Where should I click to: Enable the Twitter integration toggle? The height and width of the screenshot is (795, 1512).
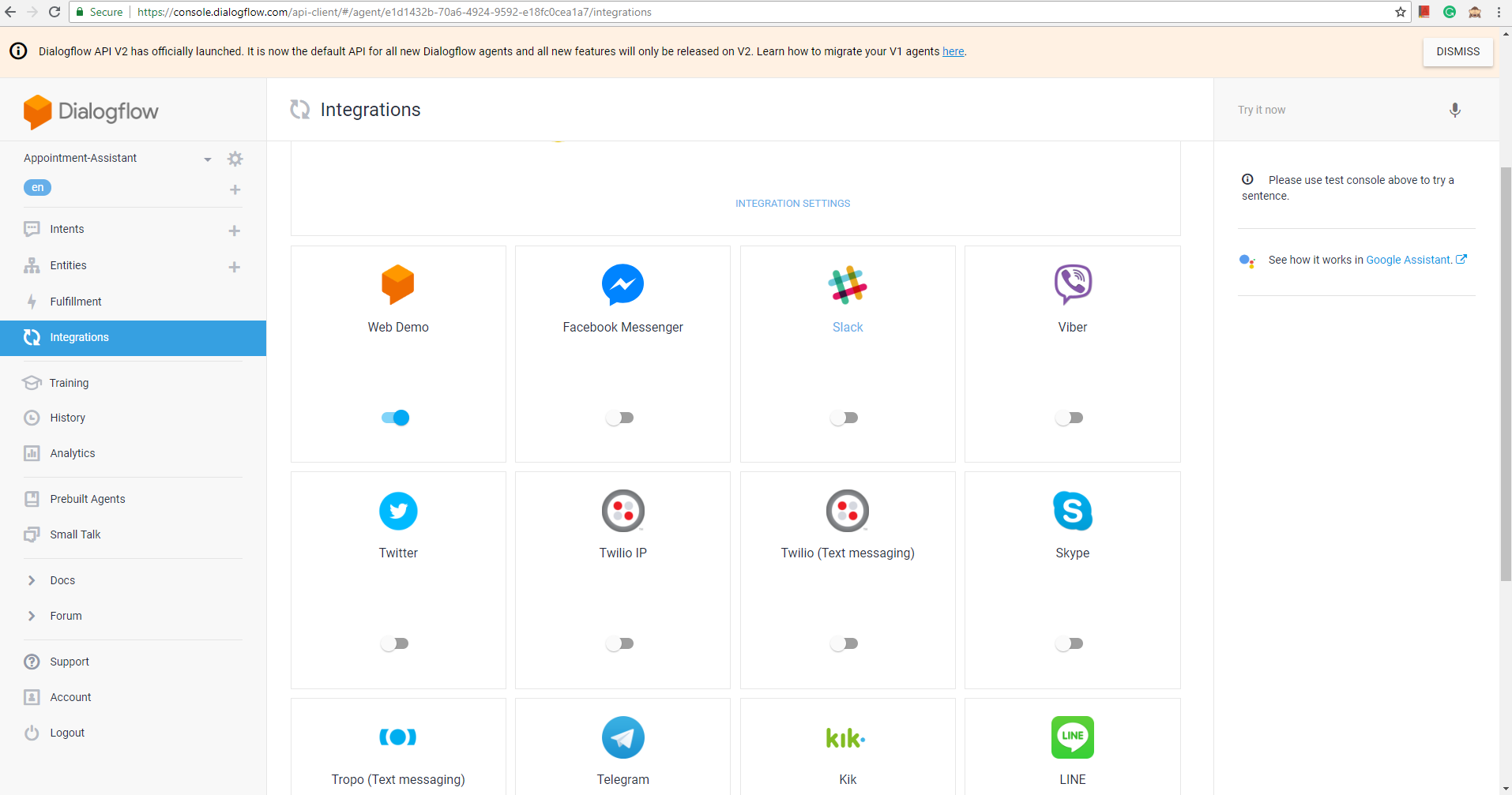pyautogui.click(x=394, y=643)
